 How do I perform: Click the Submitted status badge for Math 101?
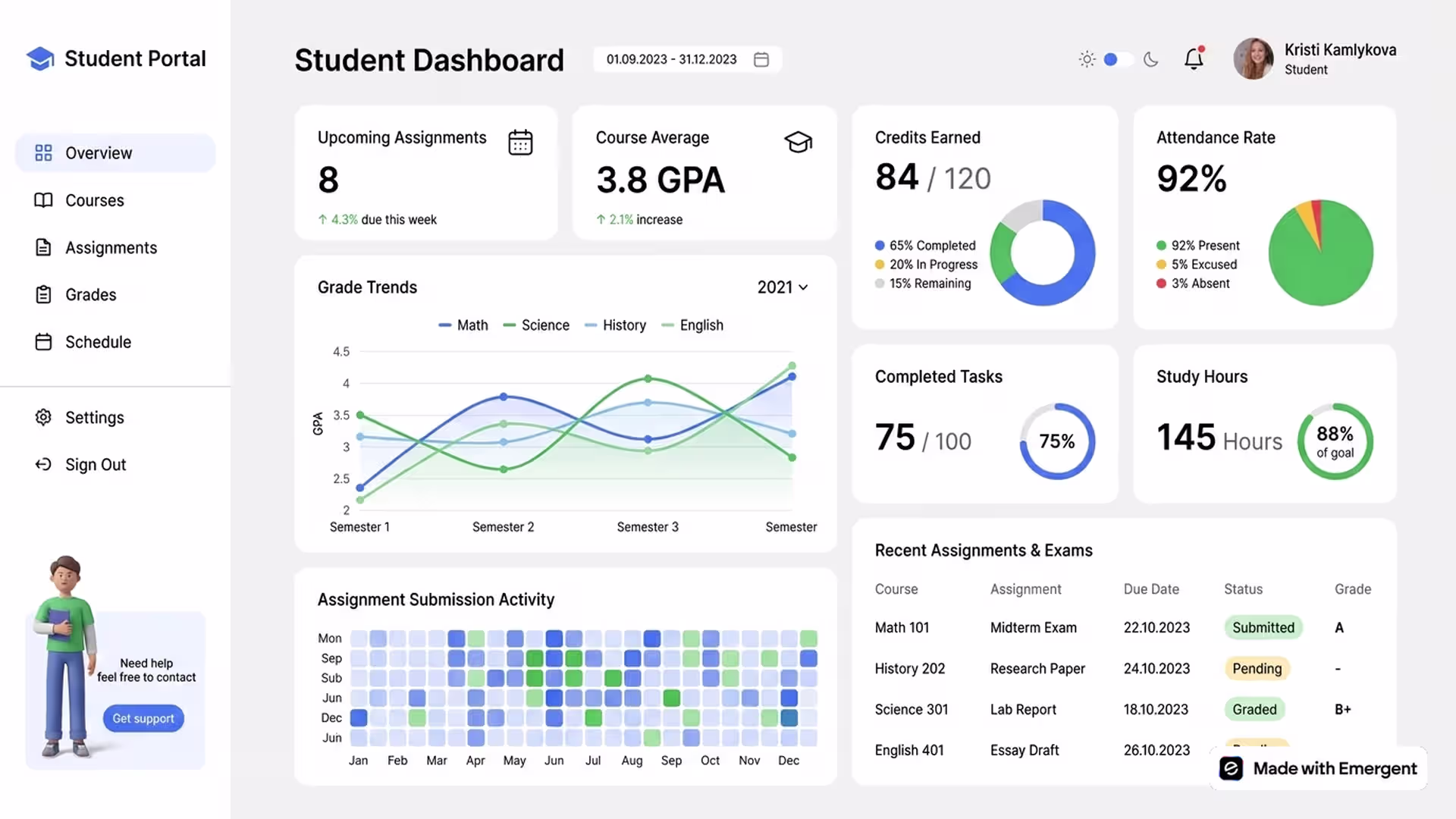coord(1263,627)
